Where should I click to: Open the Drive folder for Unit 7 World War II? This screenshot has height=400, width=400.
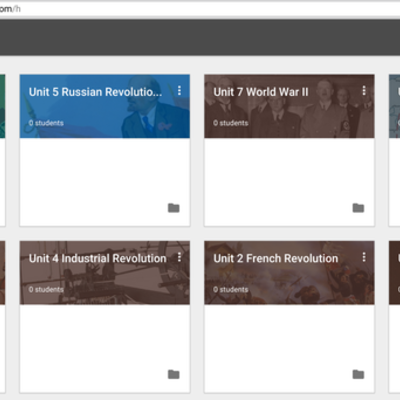pyautogui.click(x=358, y=208)
